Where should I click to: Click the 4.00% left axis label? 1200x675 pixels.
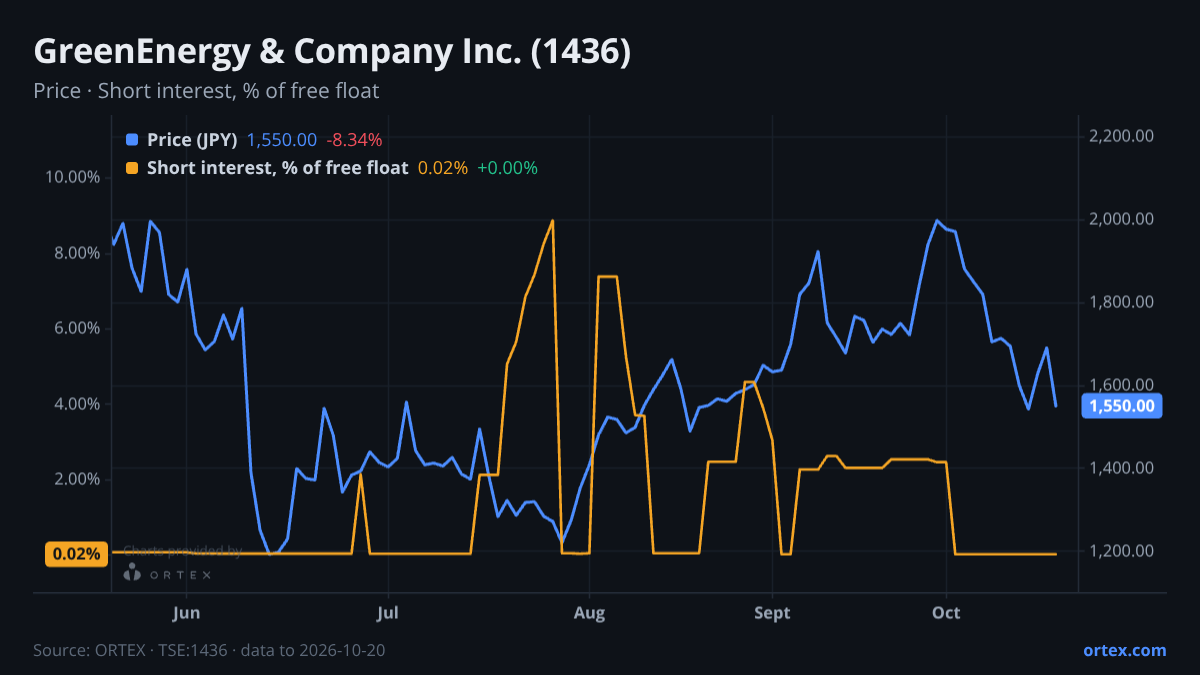pos(77,404)
